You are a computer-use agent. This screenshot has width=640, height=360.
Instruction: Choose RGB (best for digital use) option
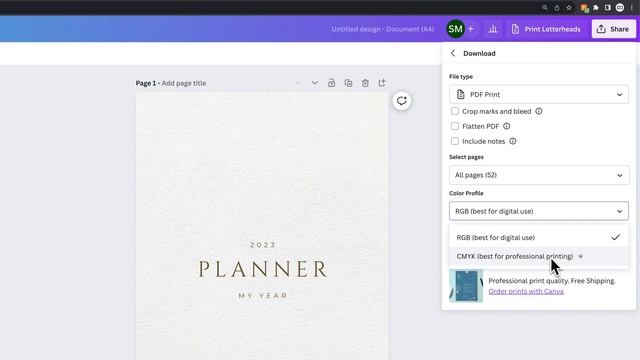pyautogui.click(x=539, y=237)
